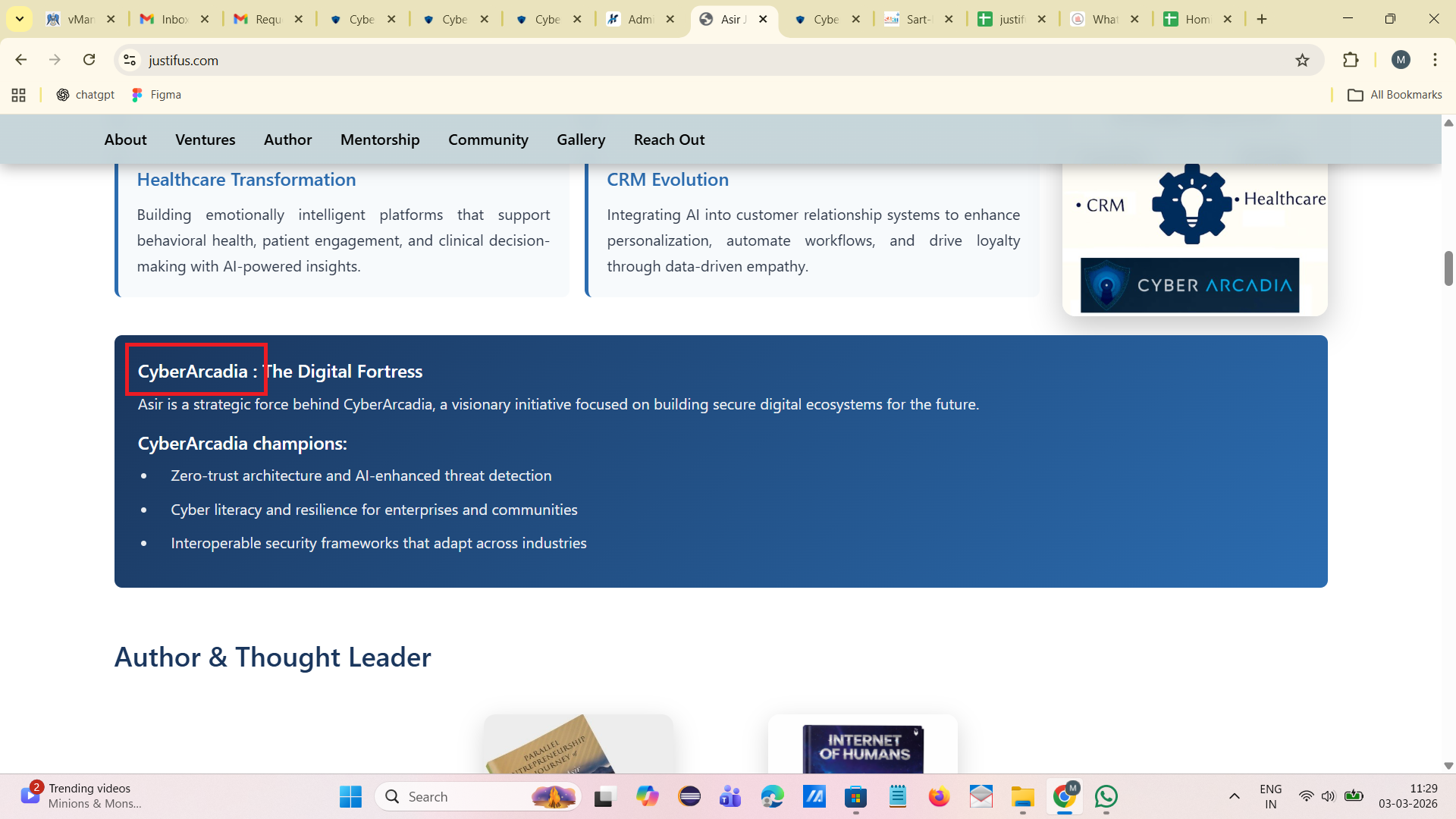The image size is (1456, 819).
Task: Click the Author & Thought Leader heading
Action: pyautogui.click(x=273, y=657)
